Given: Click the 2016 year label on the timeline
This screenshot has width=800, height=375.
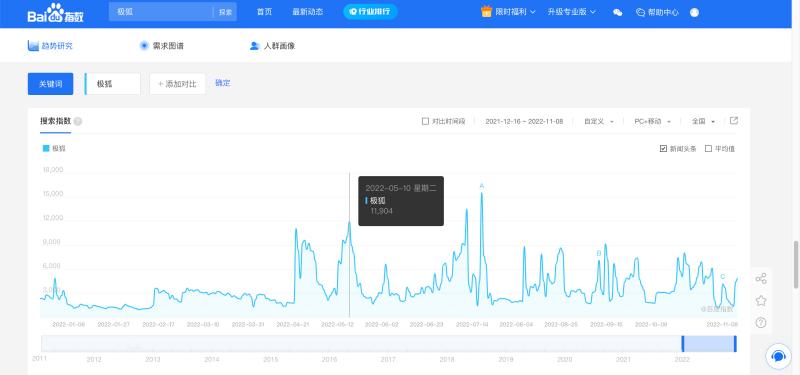Looking at the screenshot, I should 329,360.
